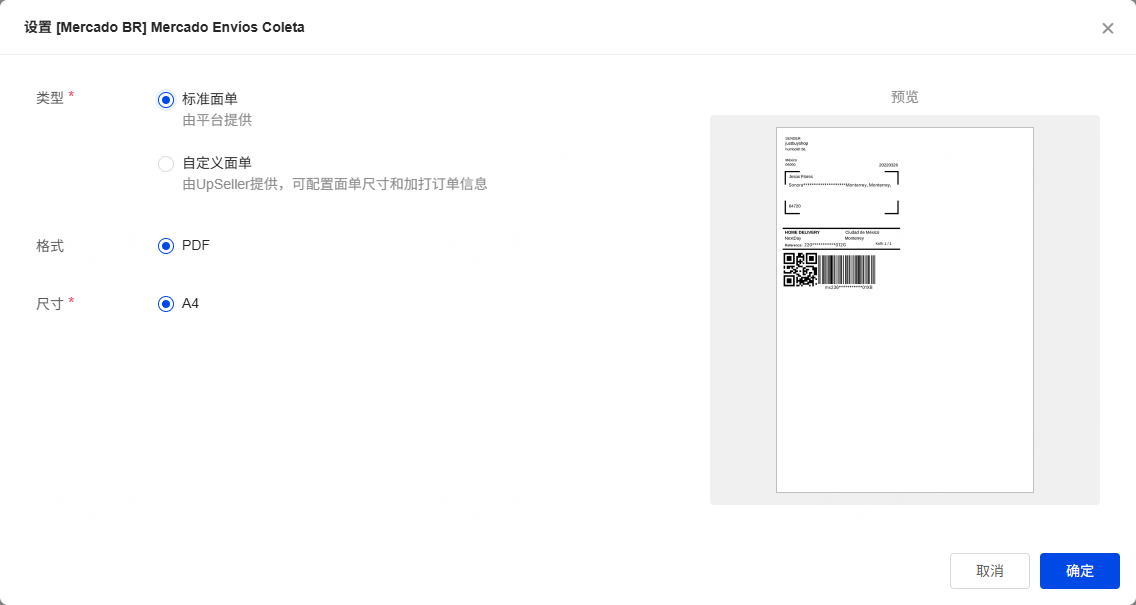Click the barcode in label preview

coord(848,269)
